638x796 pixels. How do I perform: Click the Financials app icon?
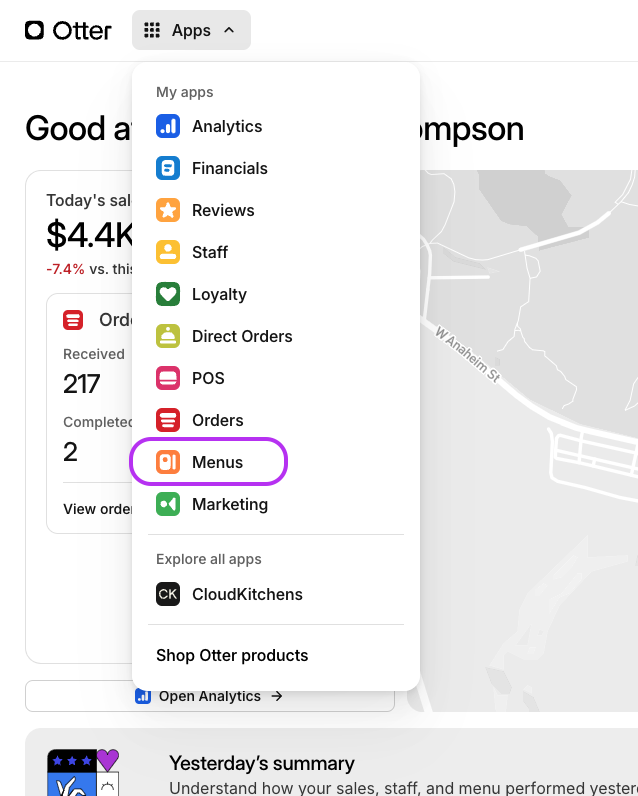coord(167,168)
